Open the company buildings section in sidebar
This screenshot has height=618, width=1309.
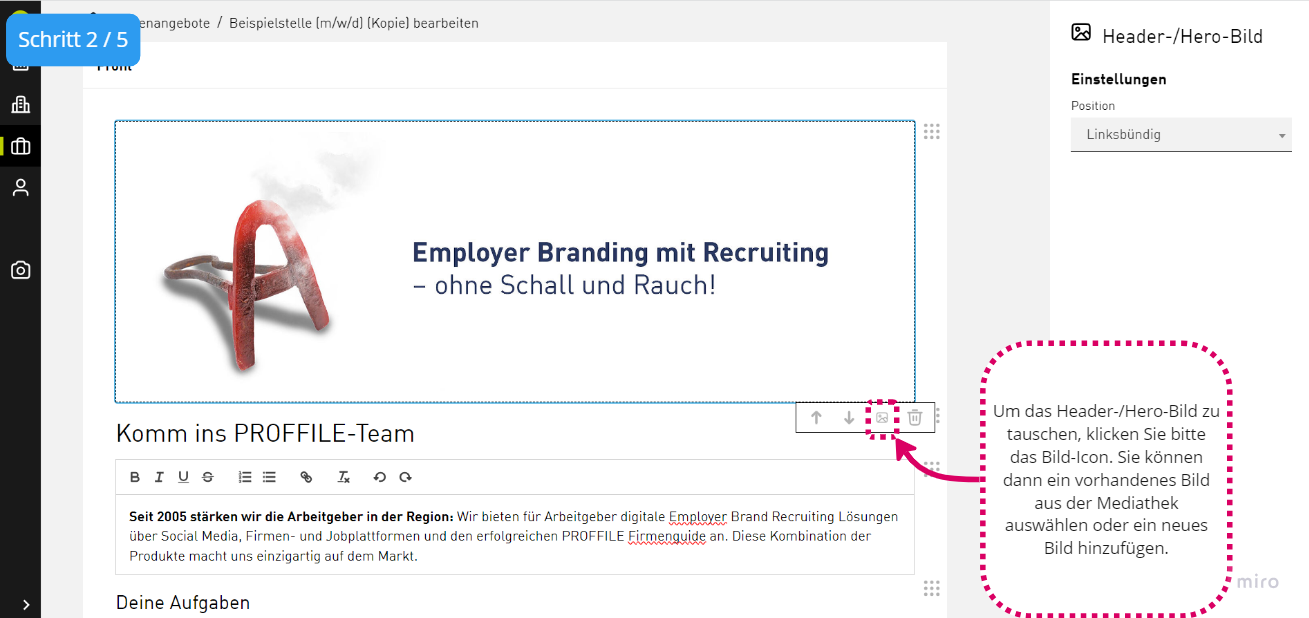20,105
